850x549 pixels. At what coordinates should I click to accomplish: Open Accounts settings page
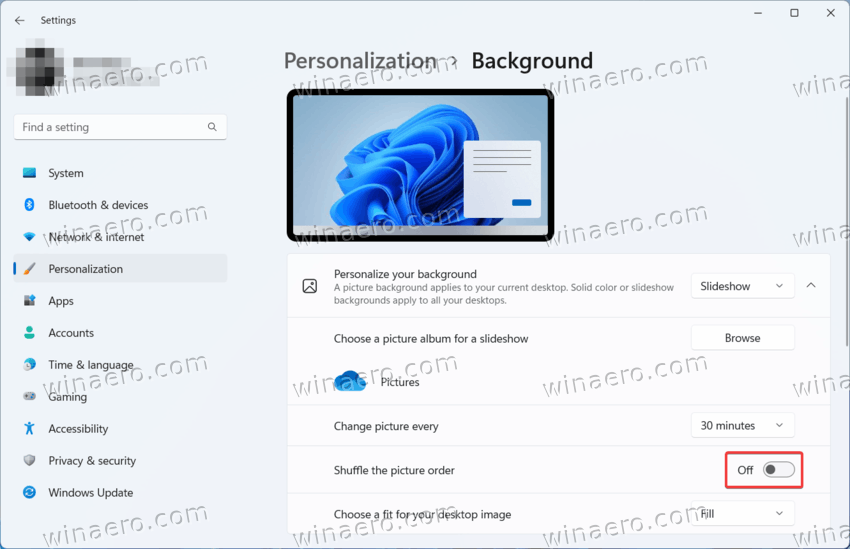(x=120, y=333)
